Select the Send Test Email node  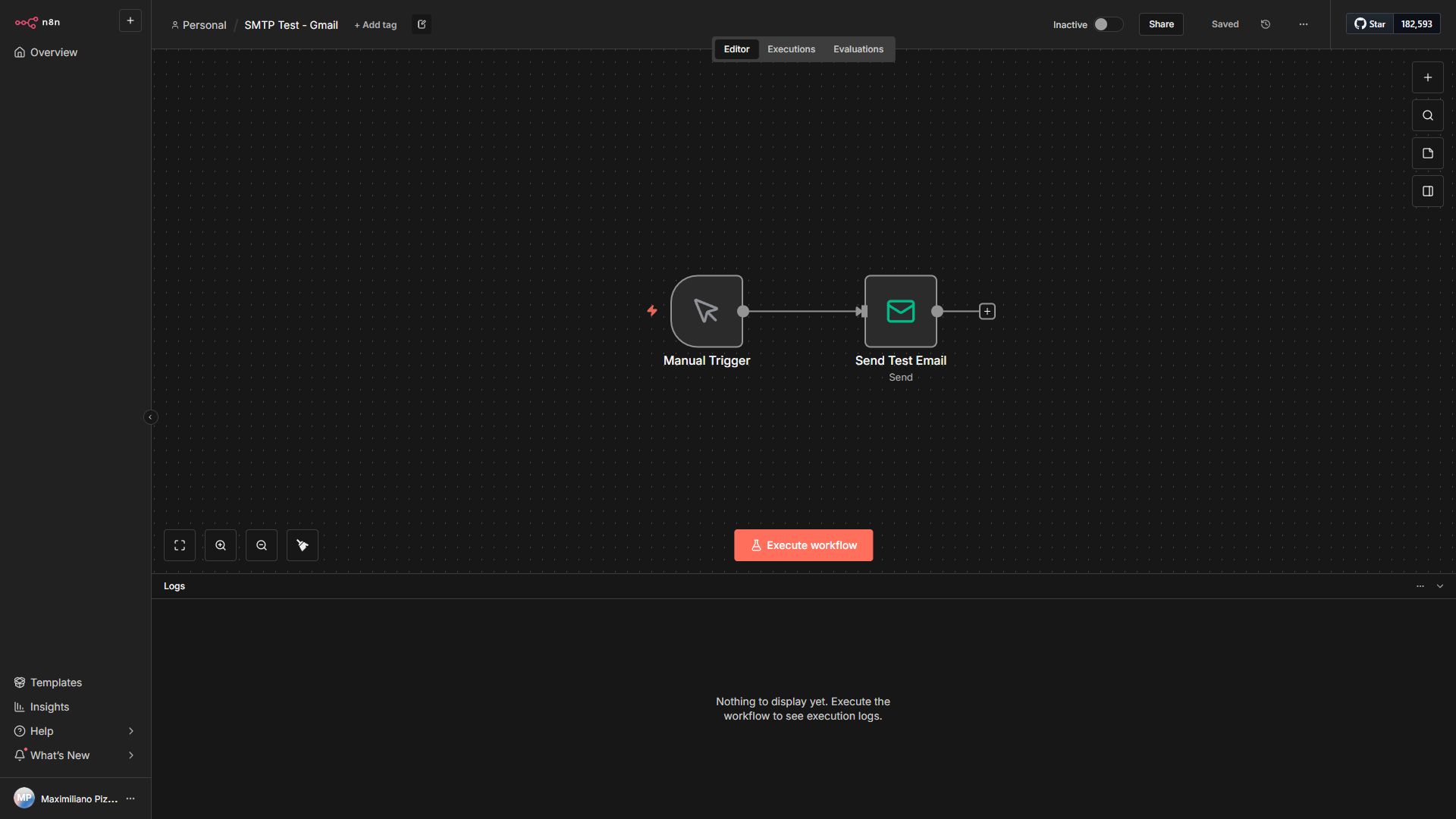[x=900, y=311]
